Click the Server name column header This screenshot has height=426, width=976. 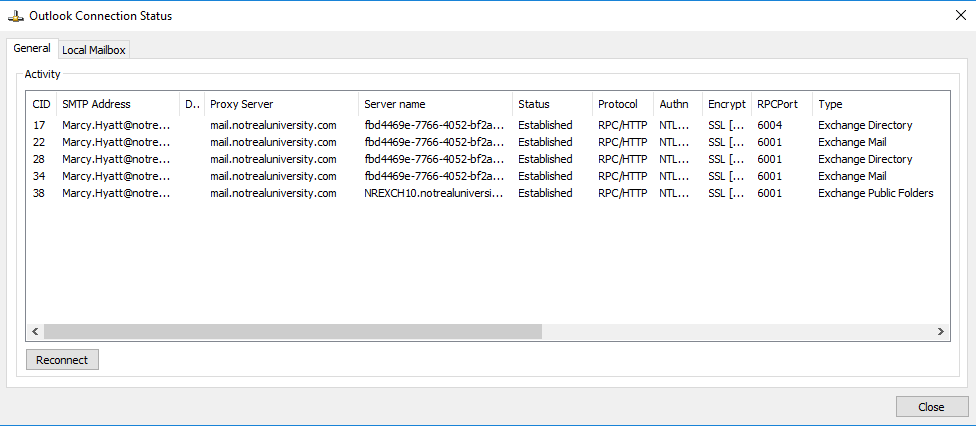(436, 104)
